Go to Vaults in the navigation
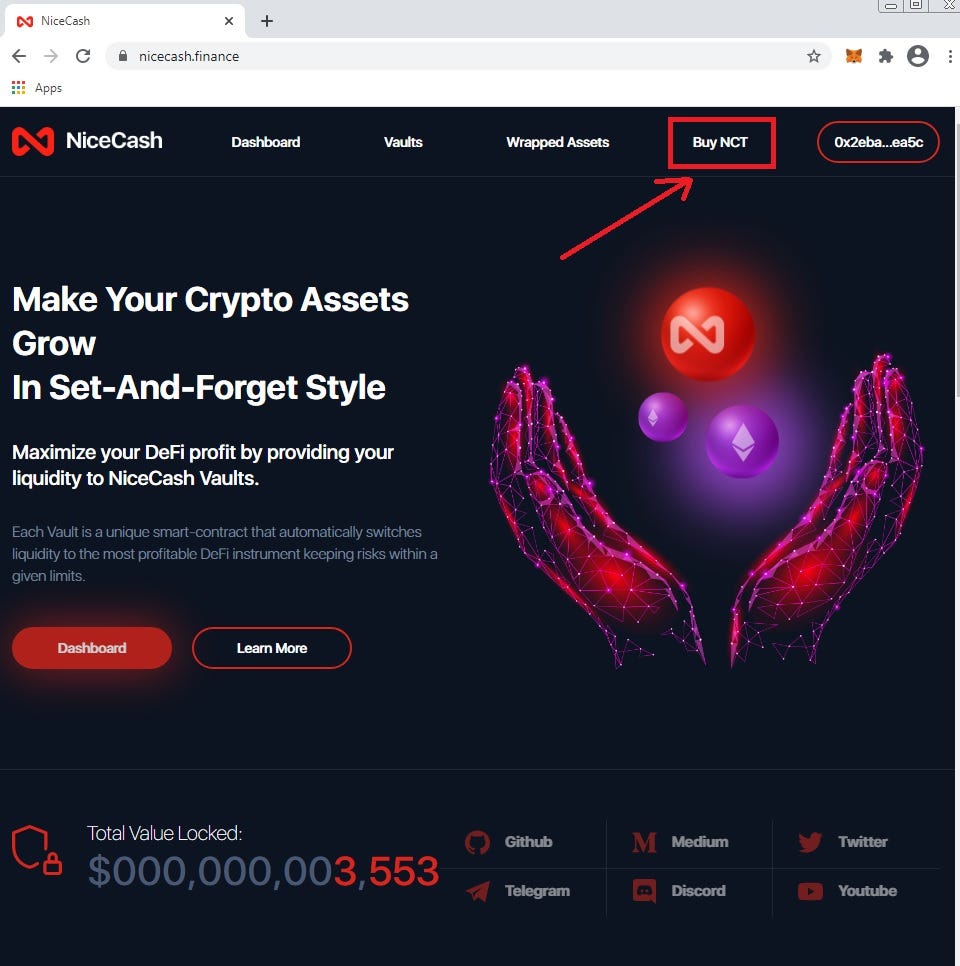 [403, 142]
